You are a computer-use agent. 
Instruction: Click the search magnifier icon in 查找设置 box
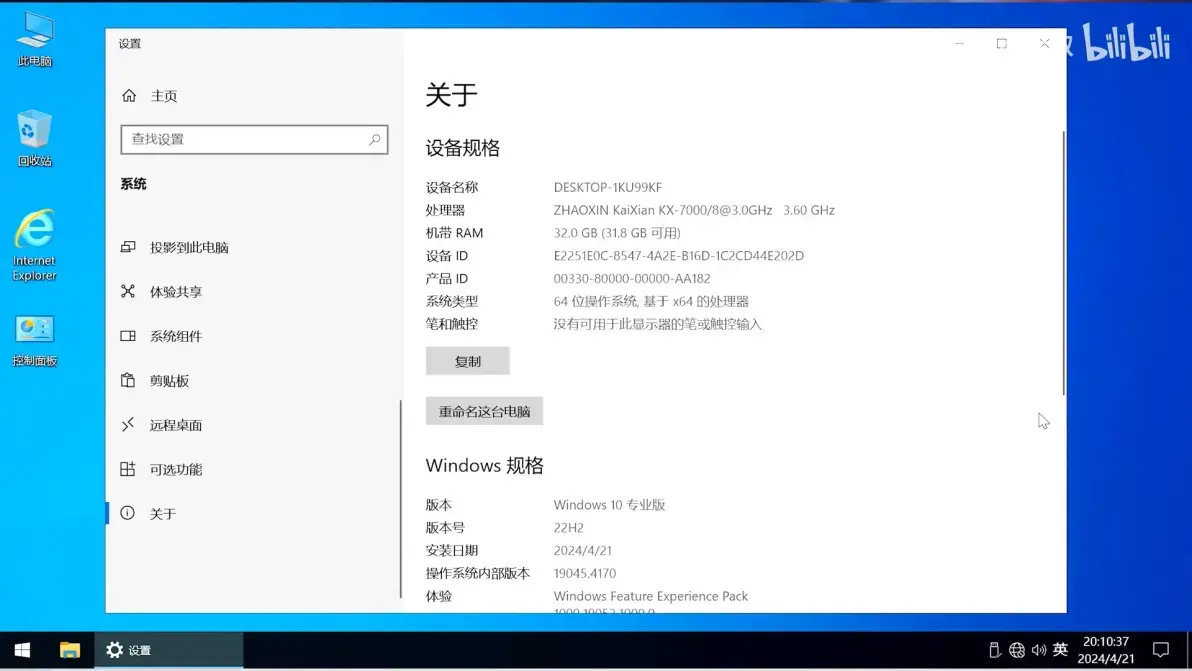[x=375, y=140]
